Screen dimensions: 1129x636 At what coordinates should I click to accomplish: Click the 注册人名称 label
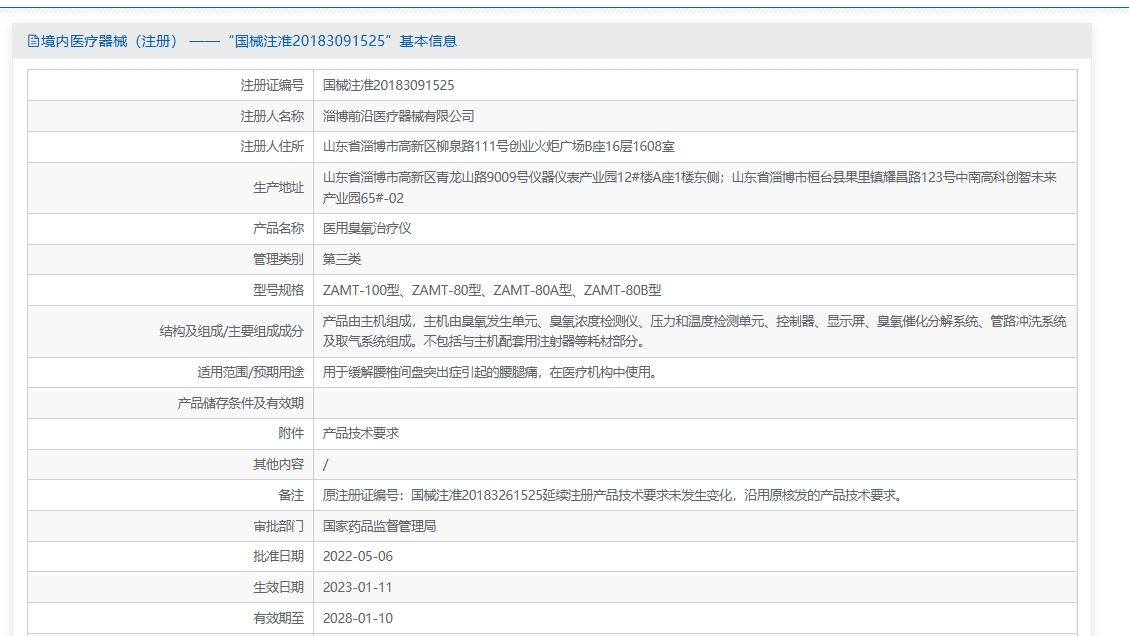pyautogui.click(x=272, y=116)
